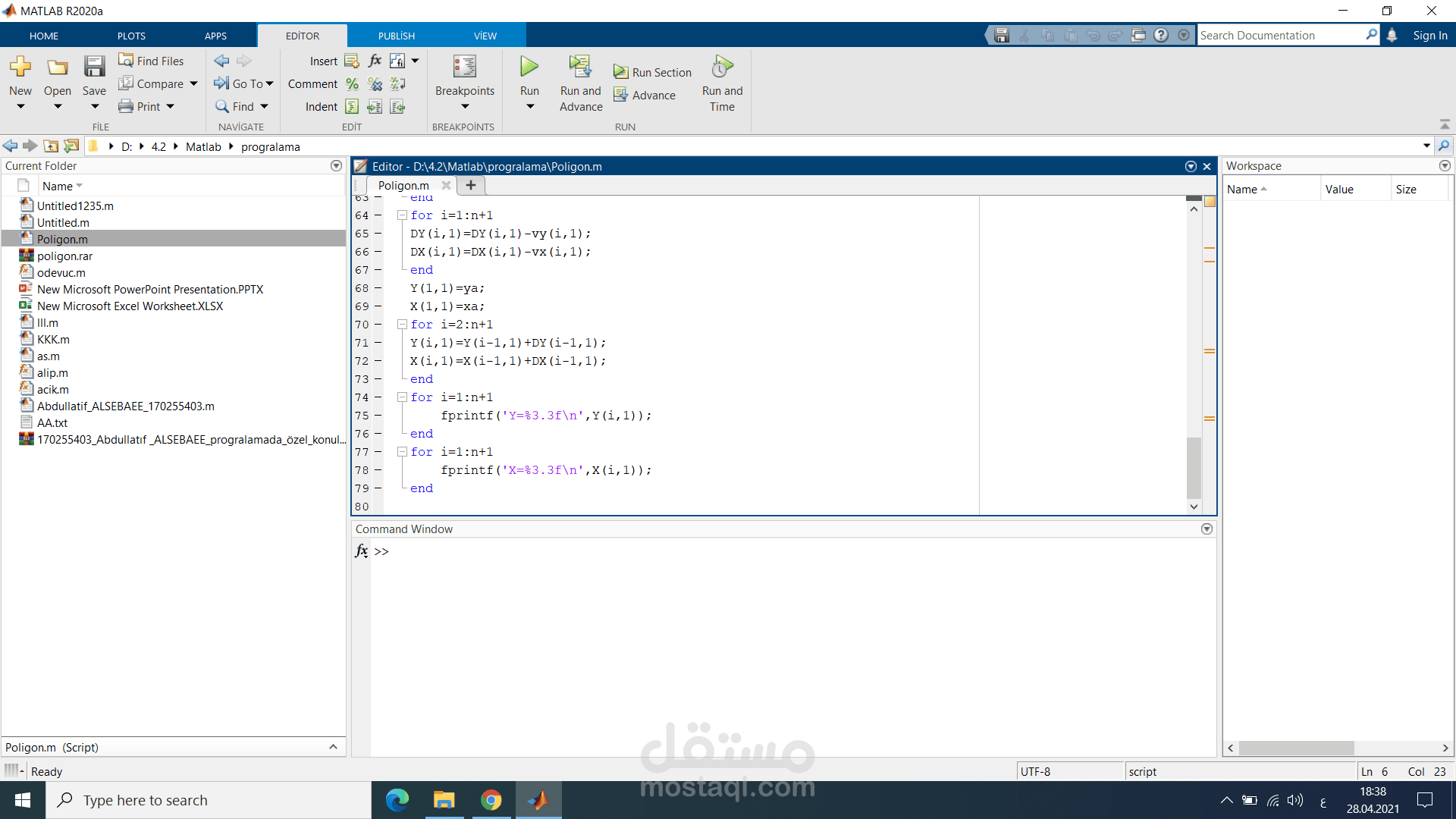Click the Find Files icon
1456x819 pixels.
tap(126, 61)
